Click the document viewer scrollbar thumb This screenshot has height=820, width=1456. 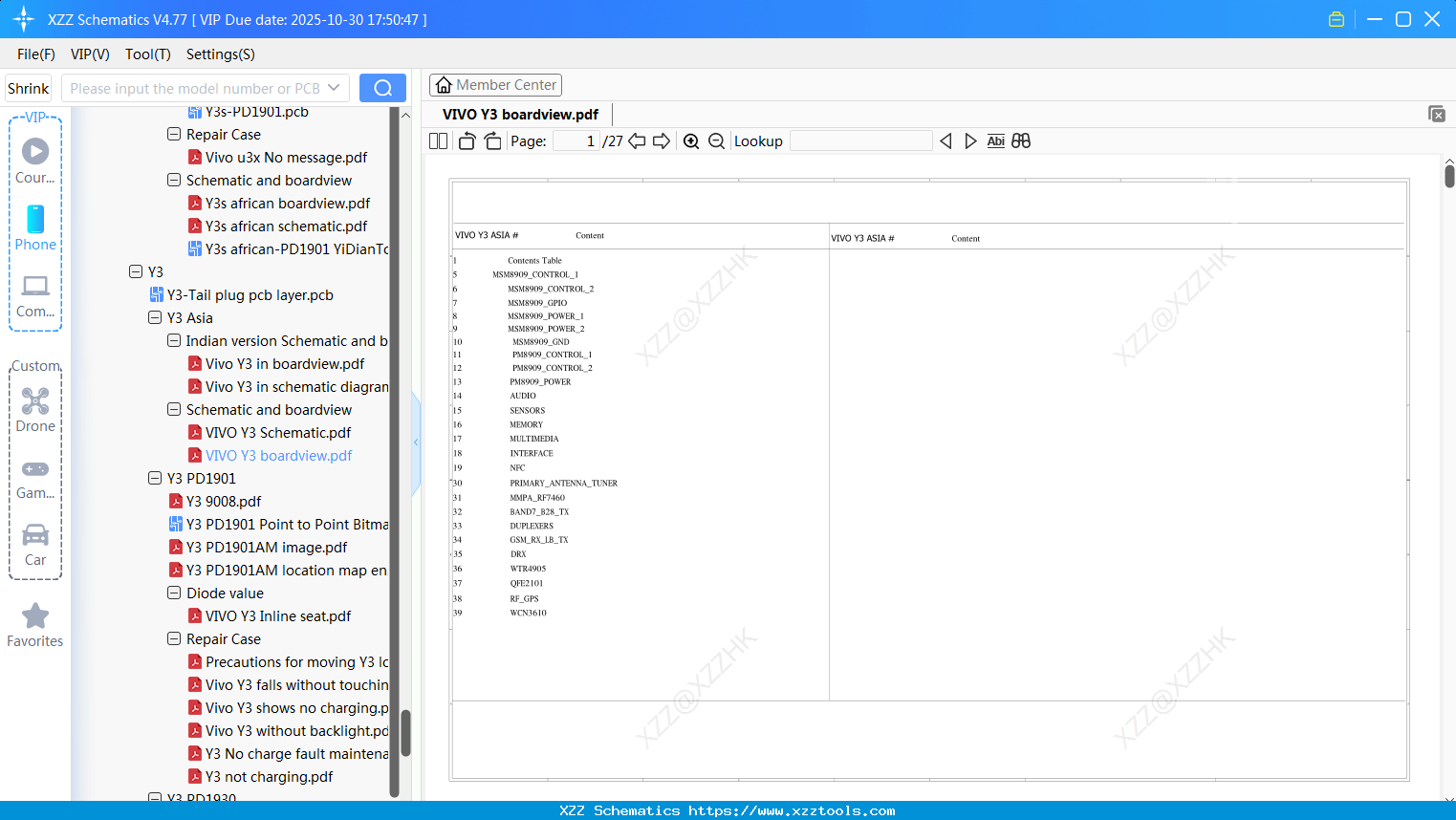1449,176
